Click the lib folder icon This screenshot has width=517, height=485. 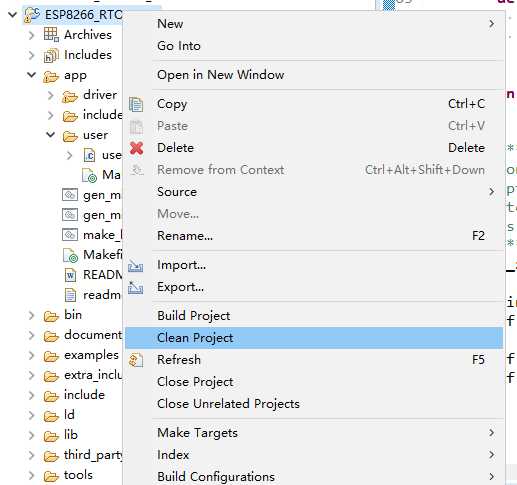point(51,436)
